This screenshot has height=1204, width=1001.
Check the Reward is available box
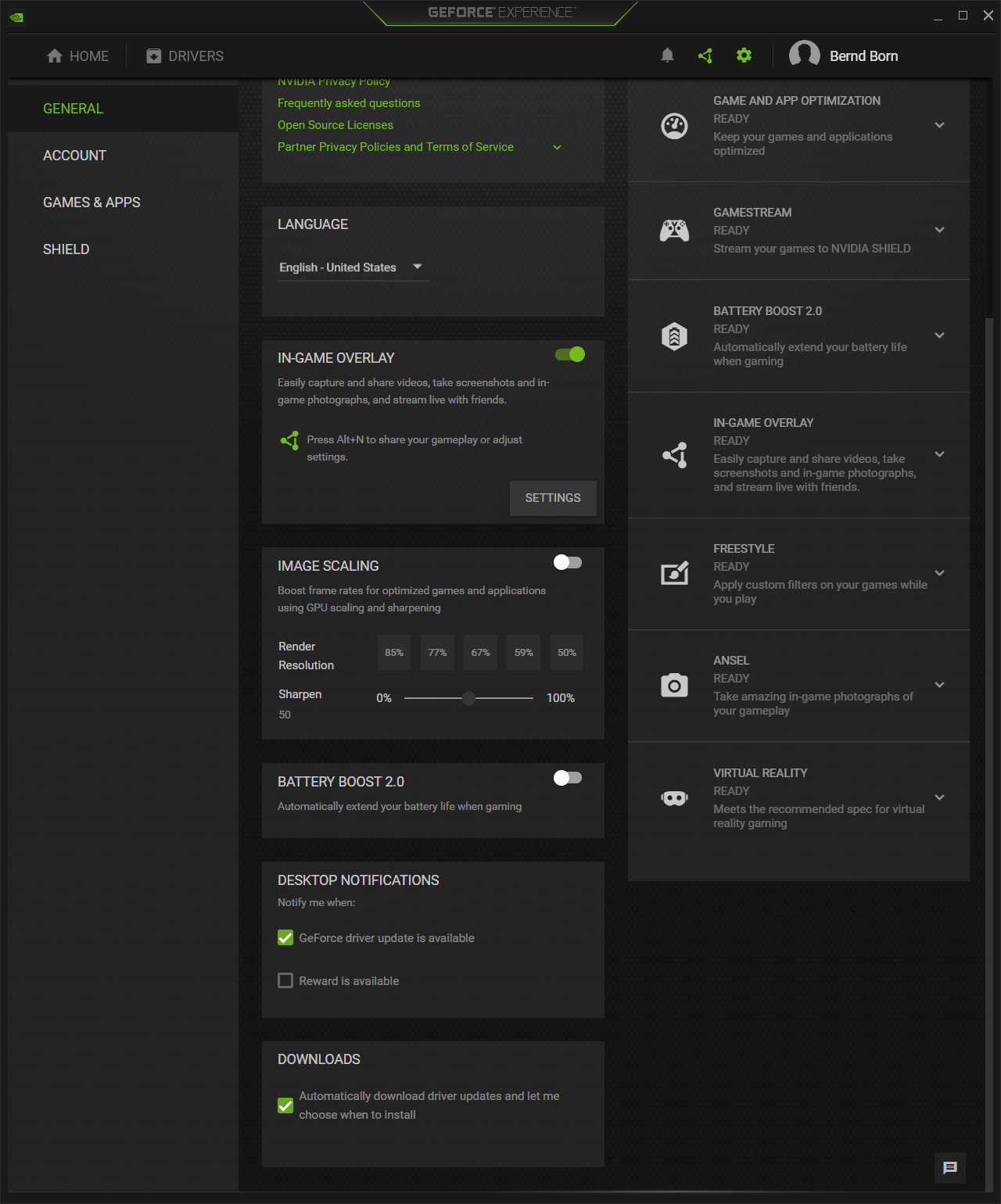click(x=285, y=980)
